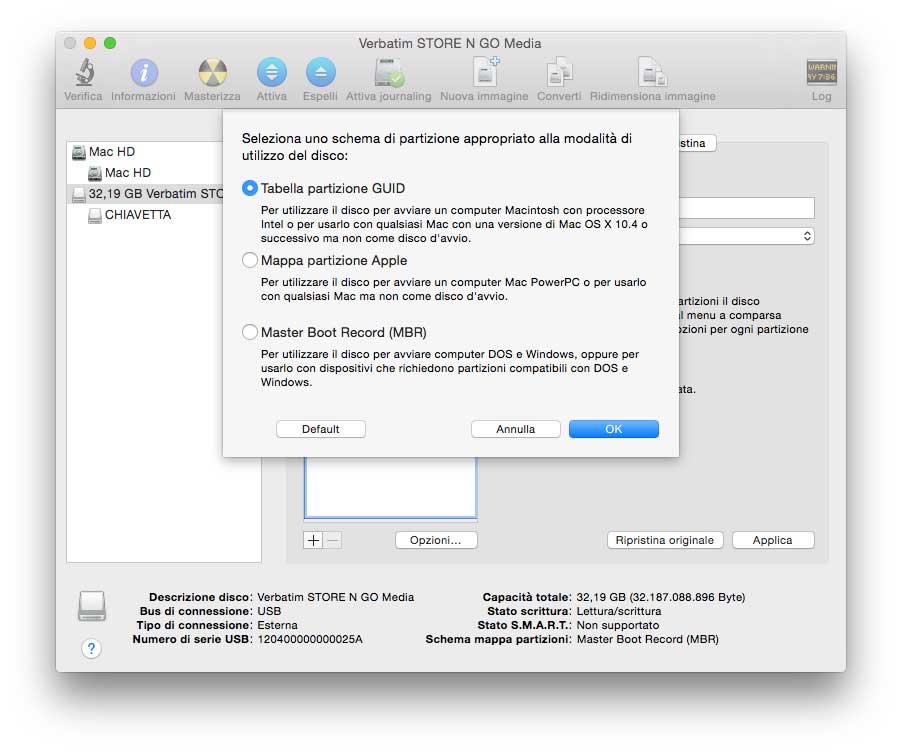902x752 pixels.
Task: Open the Opzioni... button
Action: click(436, 540)
